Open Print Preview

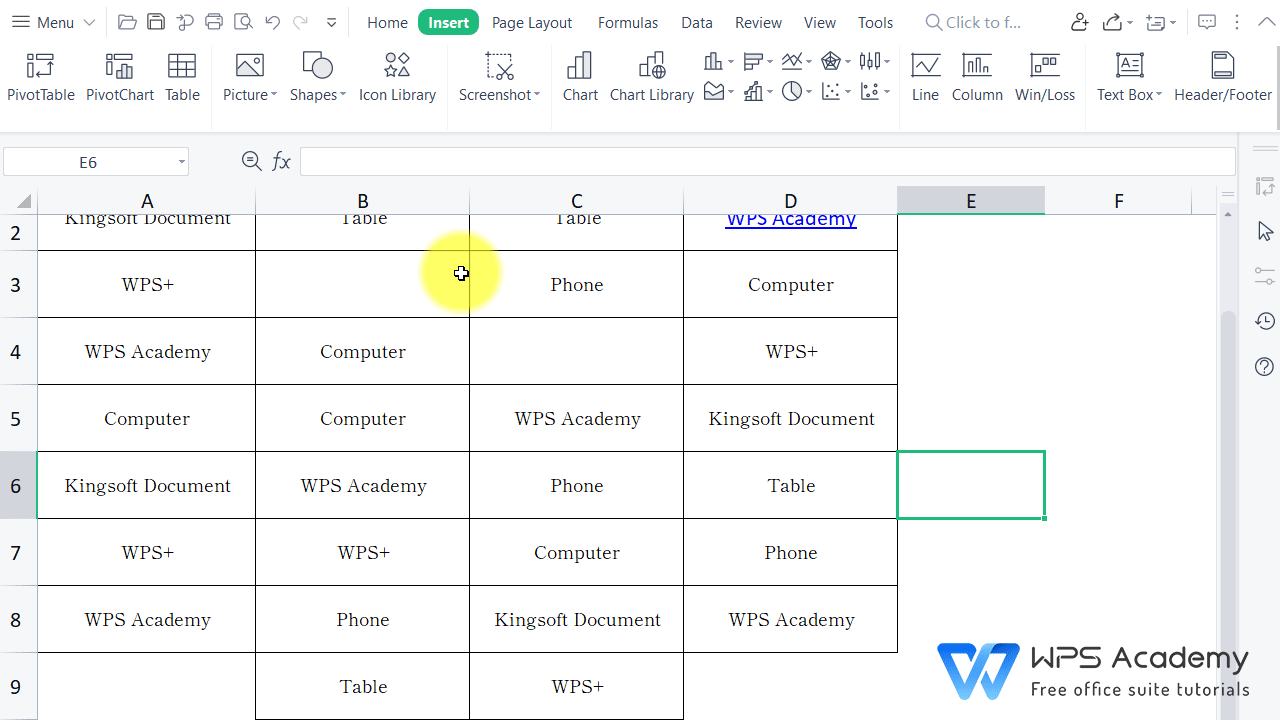[x=243, y=22]
